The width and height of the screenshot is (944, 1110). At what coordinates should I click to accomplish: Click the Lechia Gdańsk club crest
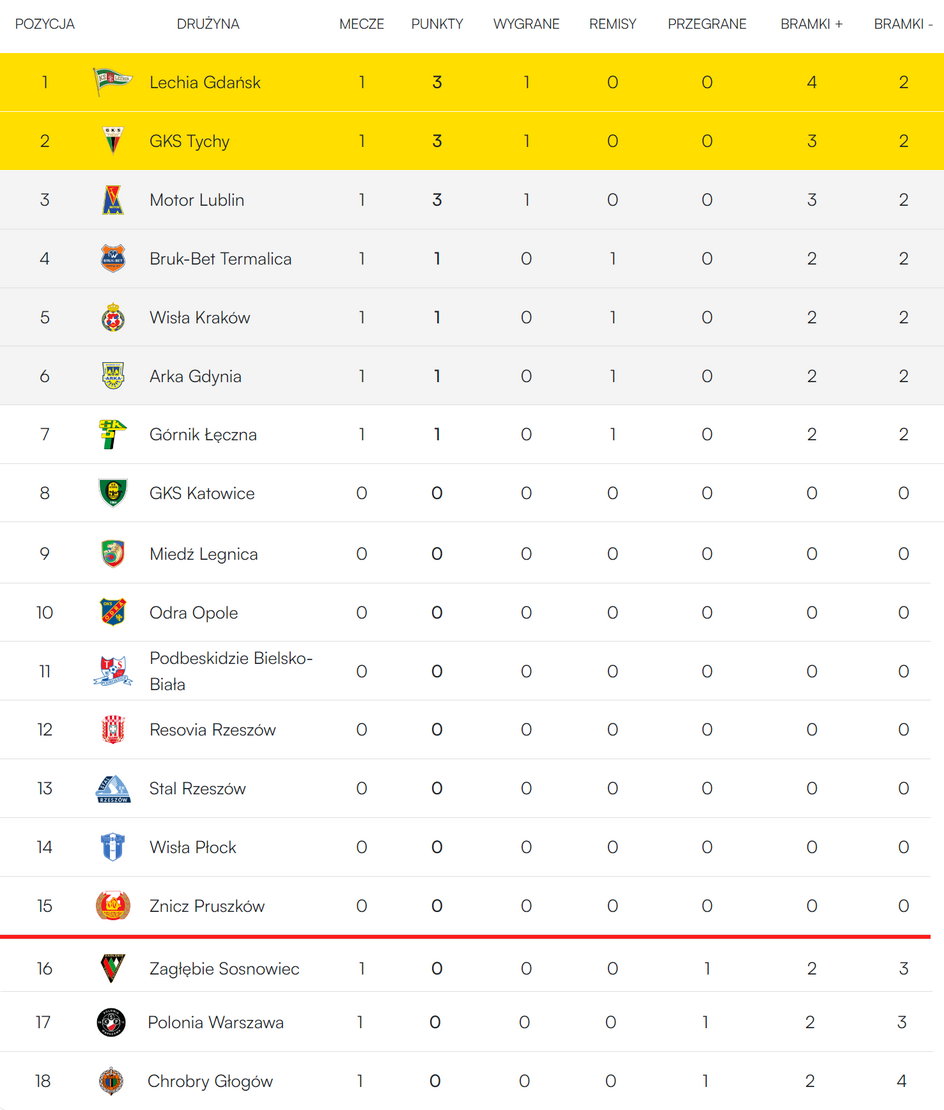(113, 81)
